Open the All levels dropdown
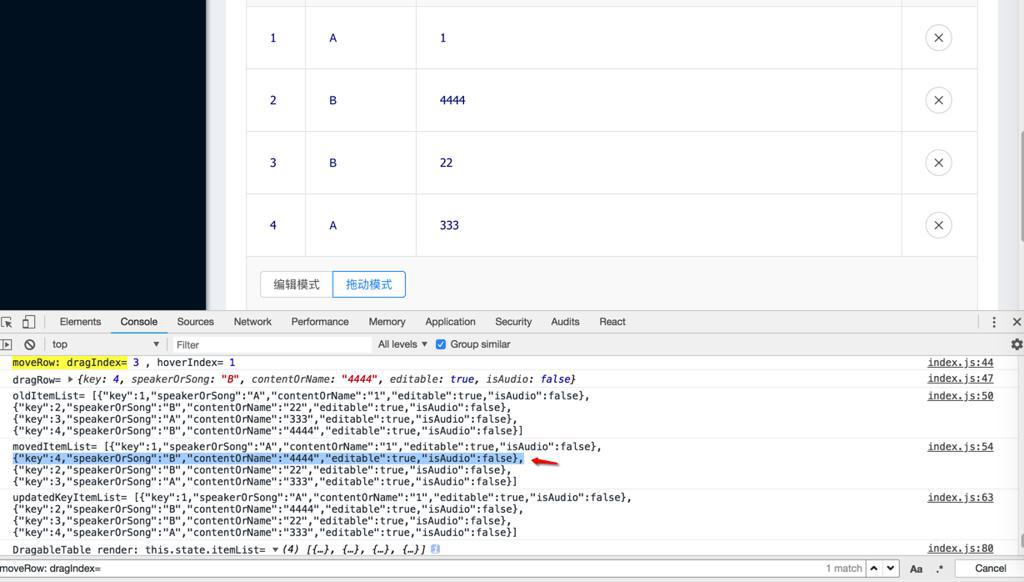 pyautogui.click(x=402, y=344)
